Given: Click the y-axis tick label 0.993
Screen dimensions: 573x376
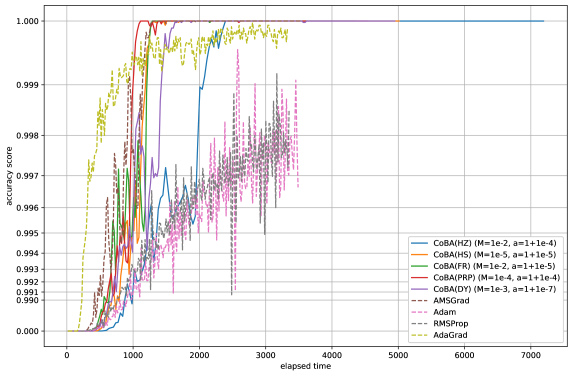Looking at the screenshot, I should coord(27,269).
